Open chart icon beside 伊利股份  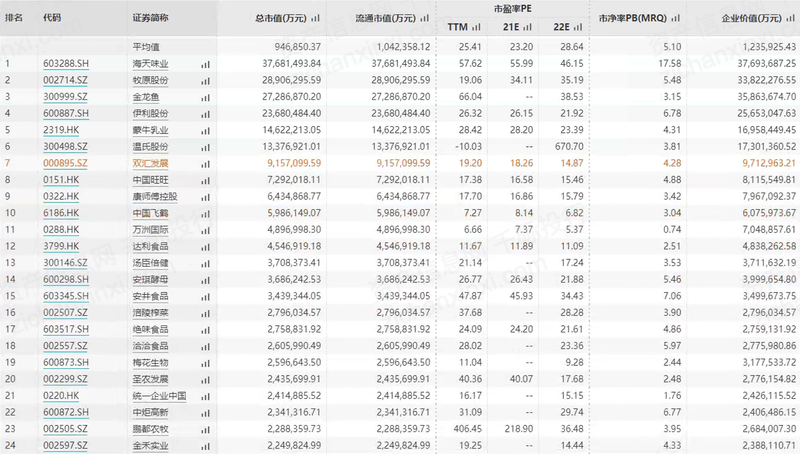point(205,114)
